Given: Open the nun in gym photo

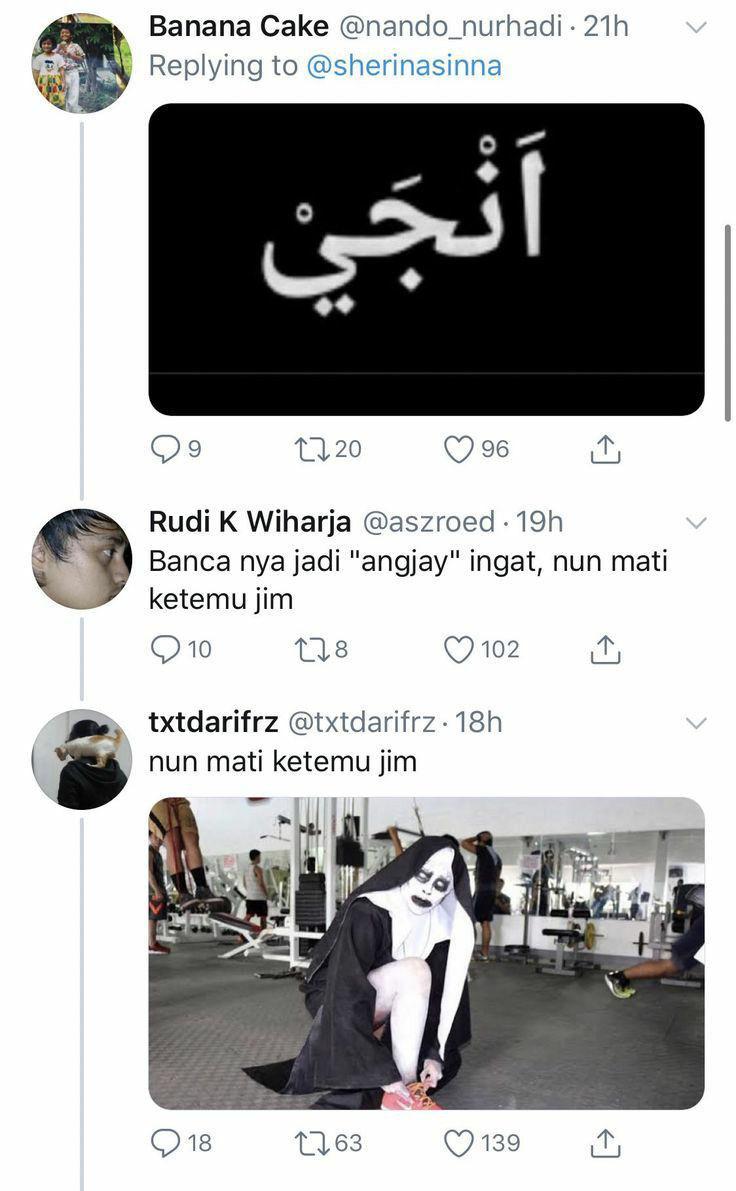Looking at the screenshot, I should click(x=426, y=952).
